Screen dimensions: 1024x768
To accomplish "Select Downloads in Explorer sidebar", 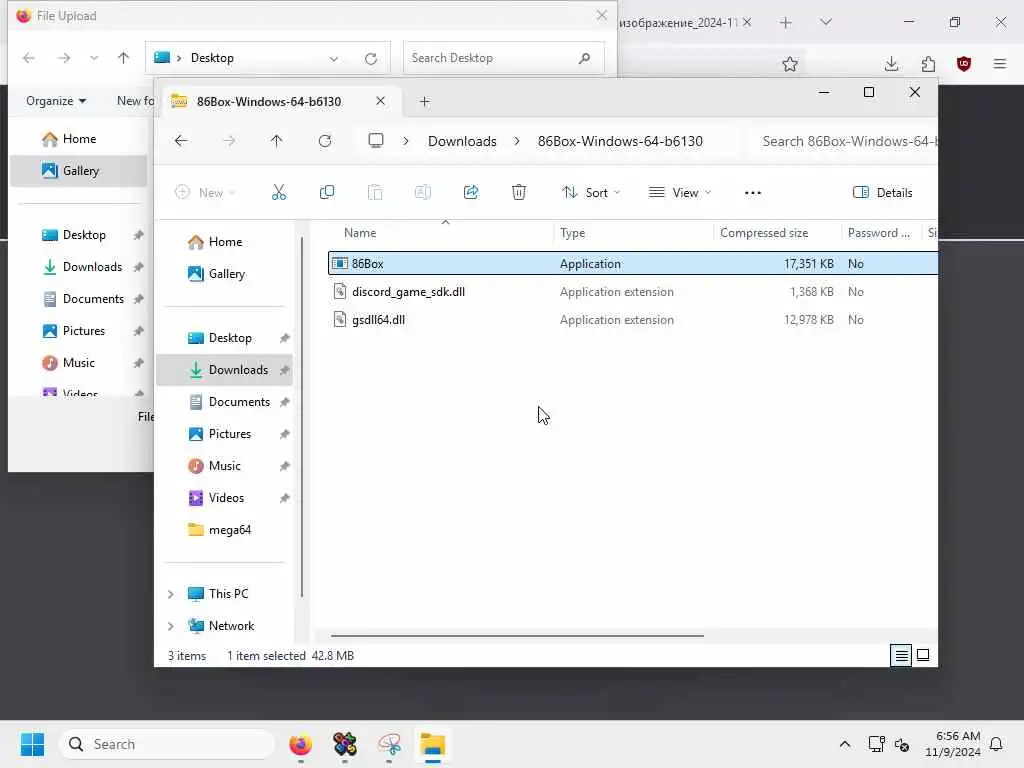I will 224,370.
